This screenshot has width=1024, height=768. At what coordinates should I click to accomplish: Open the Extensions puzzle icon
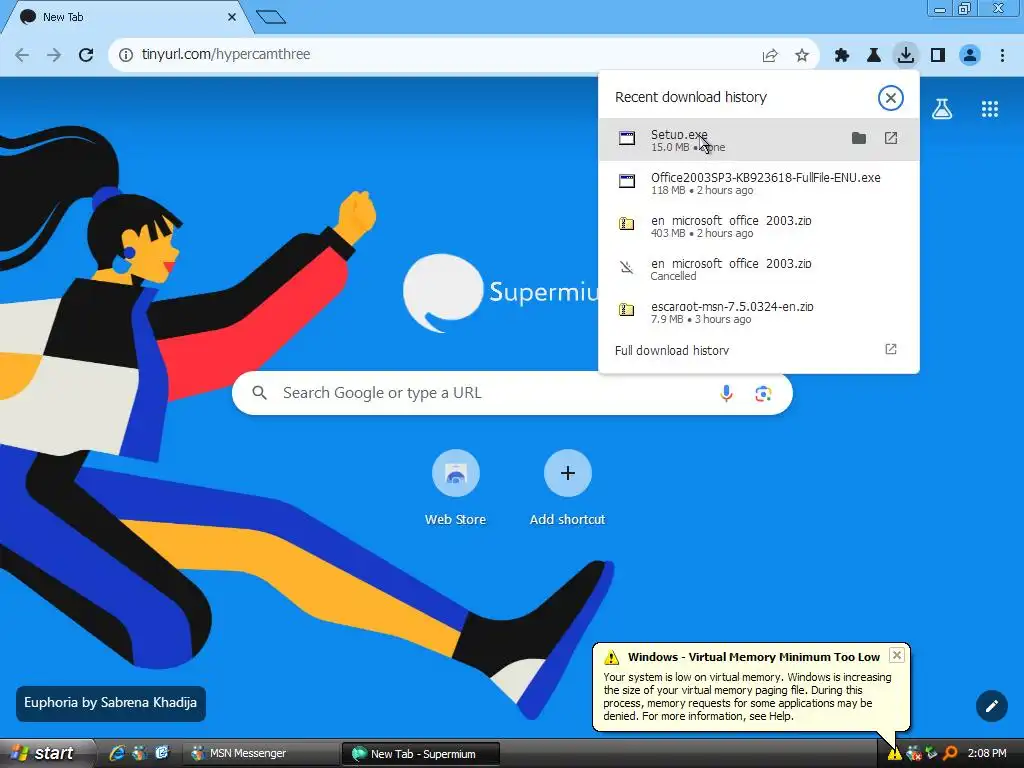(x=842, y=56)
